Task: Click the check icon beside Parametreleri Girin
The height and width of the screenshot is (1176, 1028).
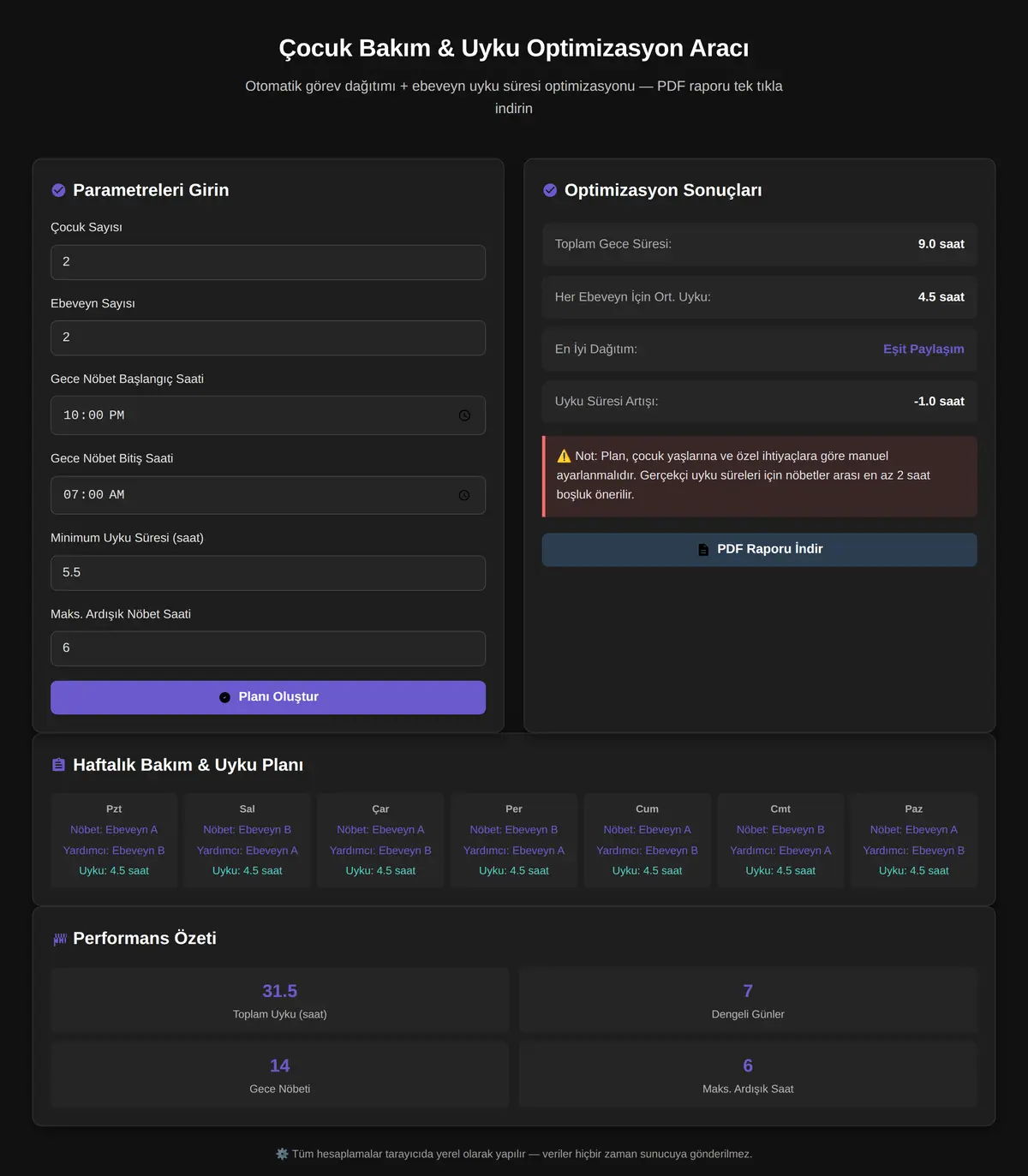Action: (x=58, y=190)
